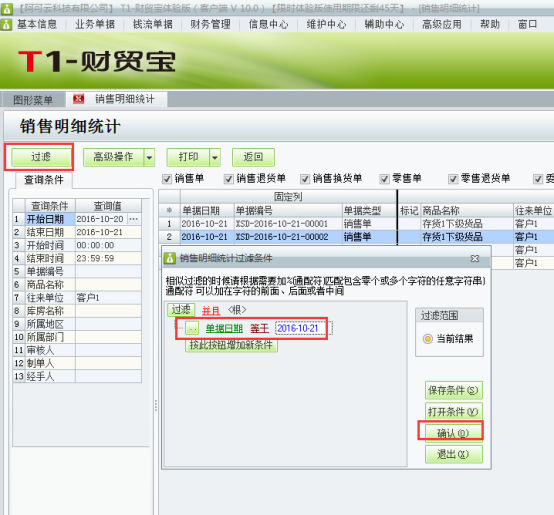Open the 等于 operator selector

pos(260,328)
